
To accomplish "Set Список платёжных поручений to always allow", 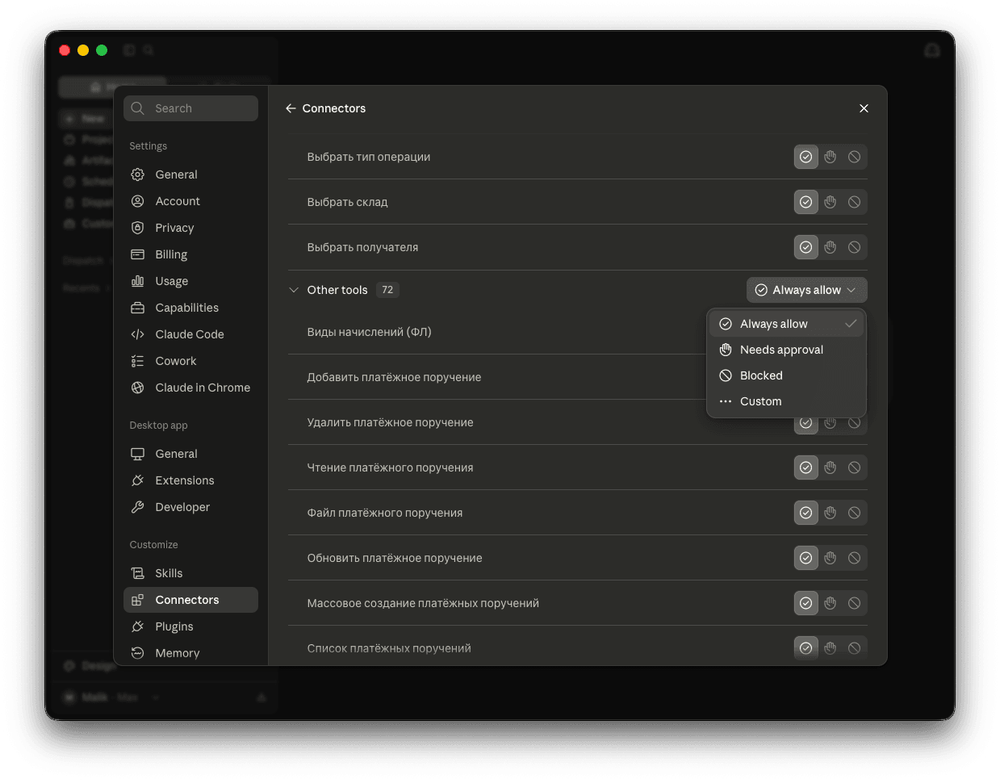I will tap(806, 649).
